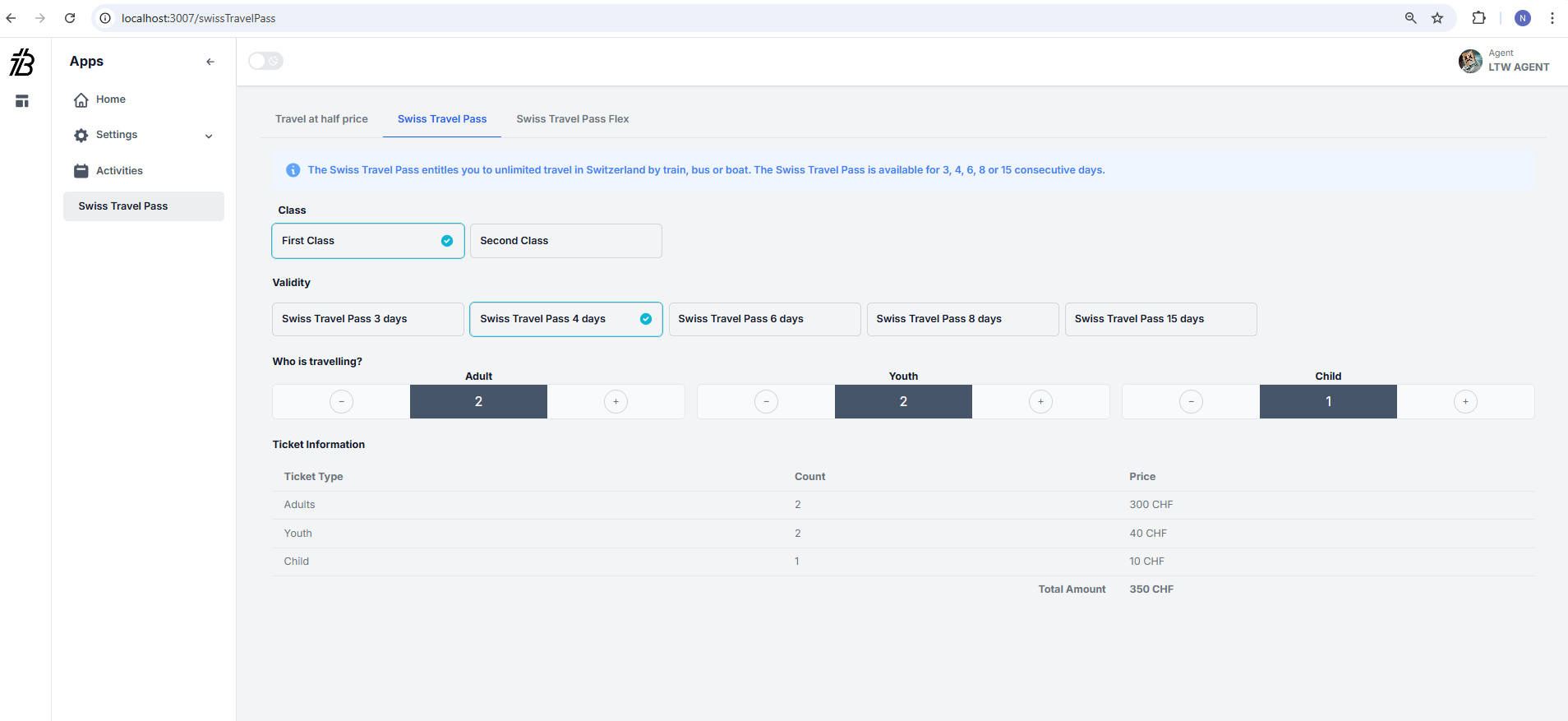Click the ZB app logo in the sidebar
The height and width of the screenshot is (721, 1568).
click(x=22, y=62)
